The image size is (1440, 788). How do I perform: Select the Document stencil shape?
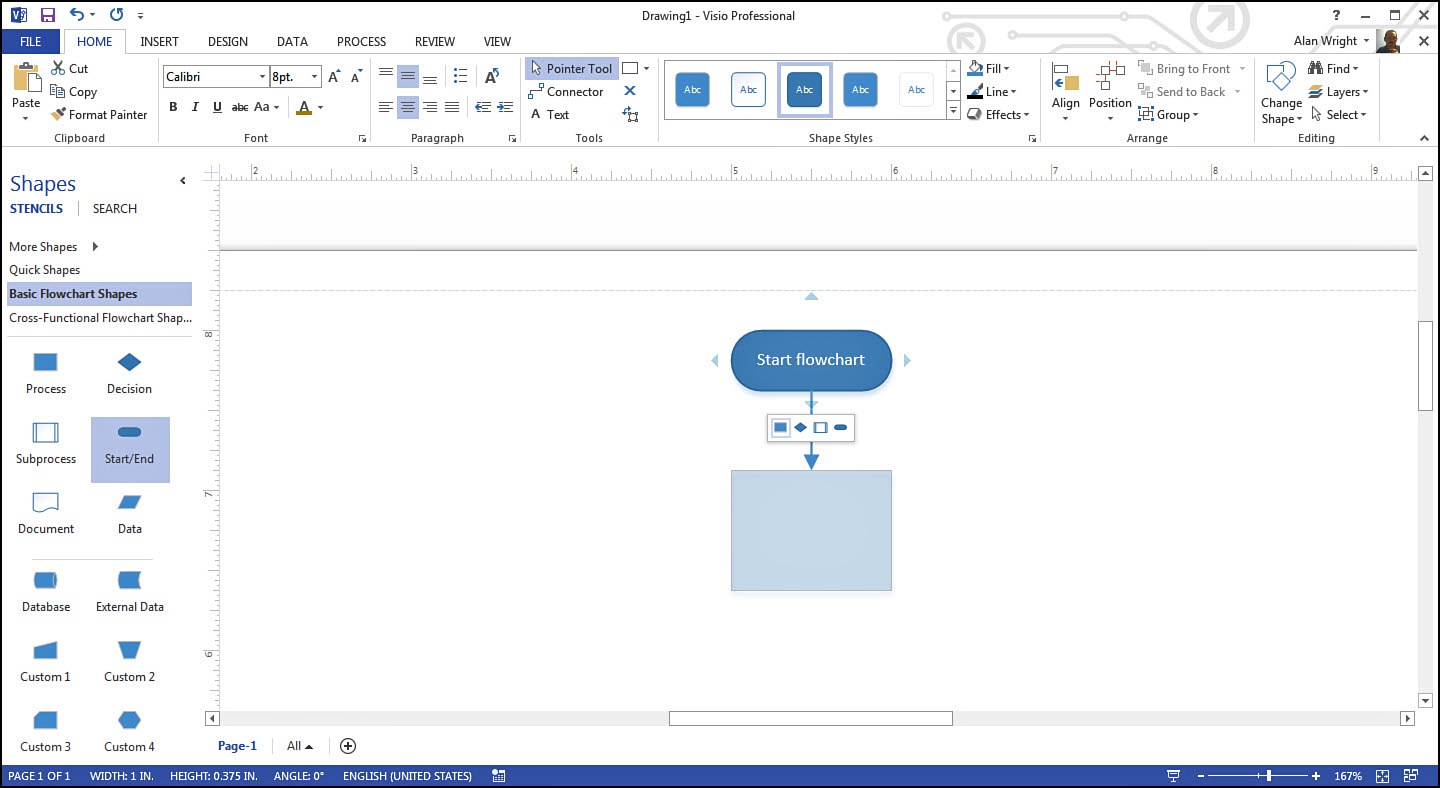pyautogui.click(x=46, y=512)
